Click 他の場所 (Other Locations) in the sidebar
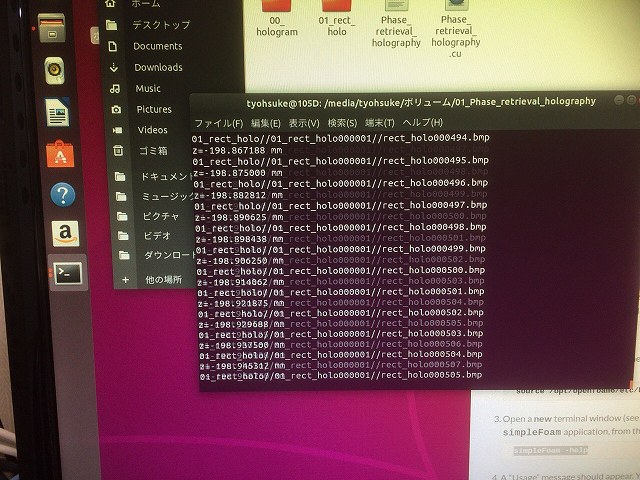The height and width of the screenshot is (480, 640). point(163,280)
